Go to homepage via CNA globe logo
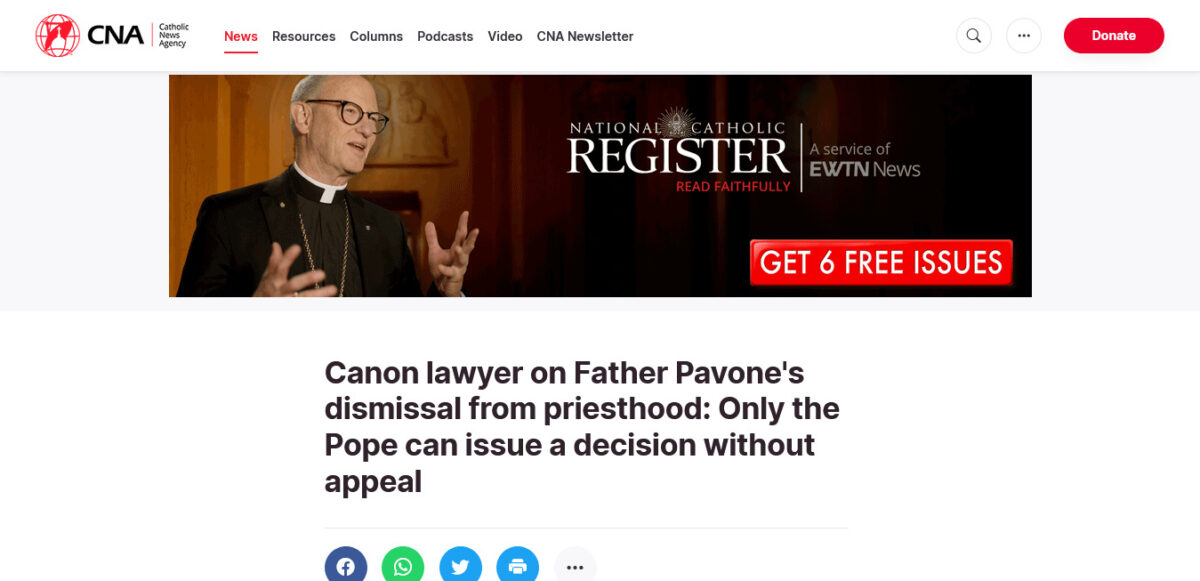 (x=57, y=35)
